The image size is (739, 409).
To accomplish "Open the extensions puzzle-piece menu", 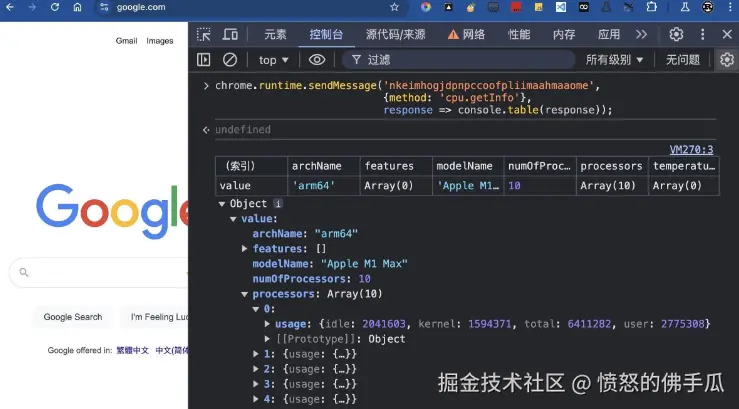I will point(651,7).
